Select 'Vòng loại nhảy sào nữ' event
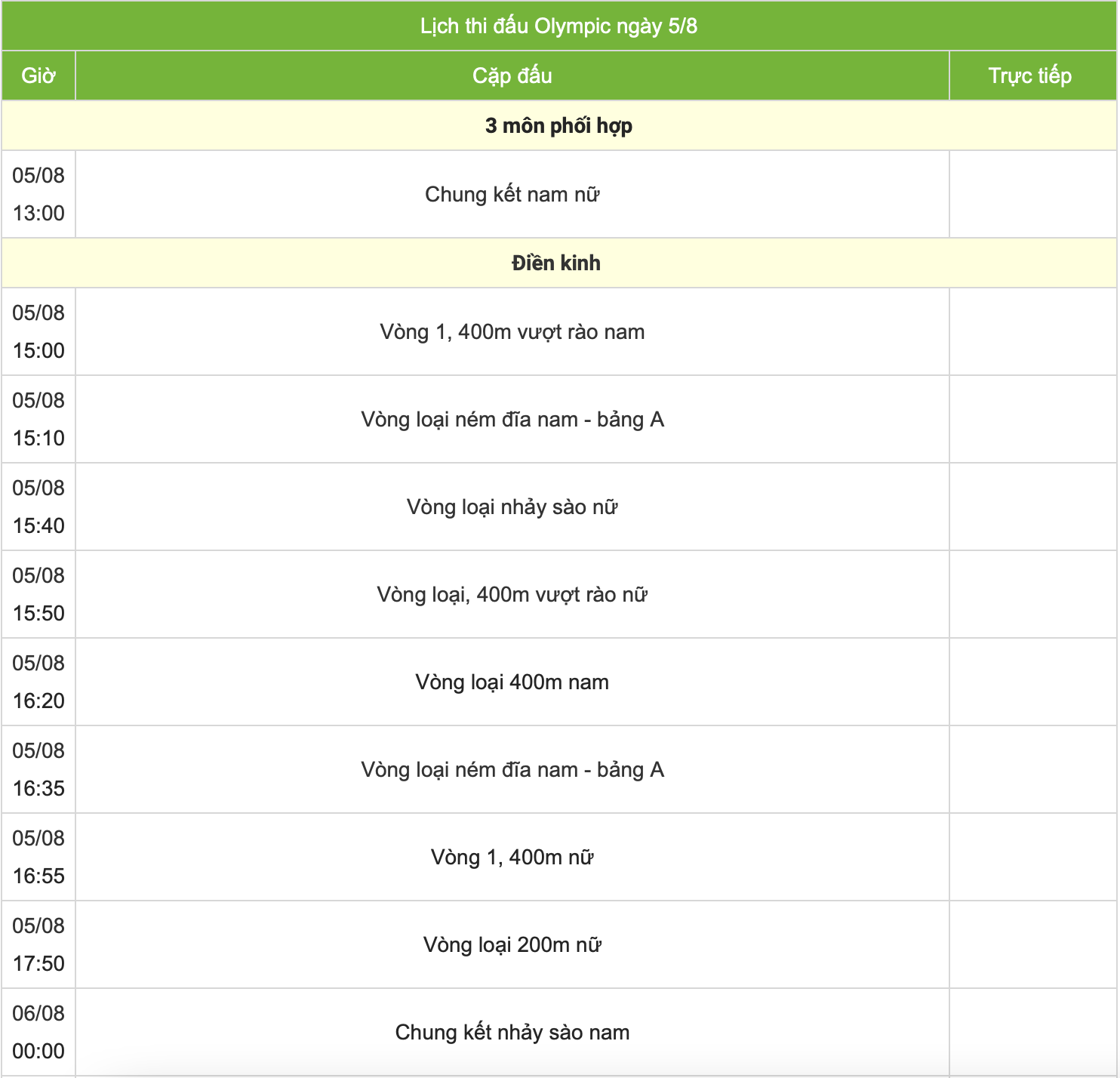The width and height of the screenshot is (1120, 1078). pyautogui.click(x=512, y=507)
